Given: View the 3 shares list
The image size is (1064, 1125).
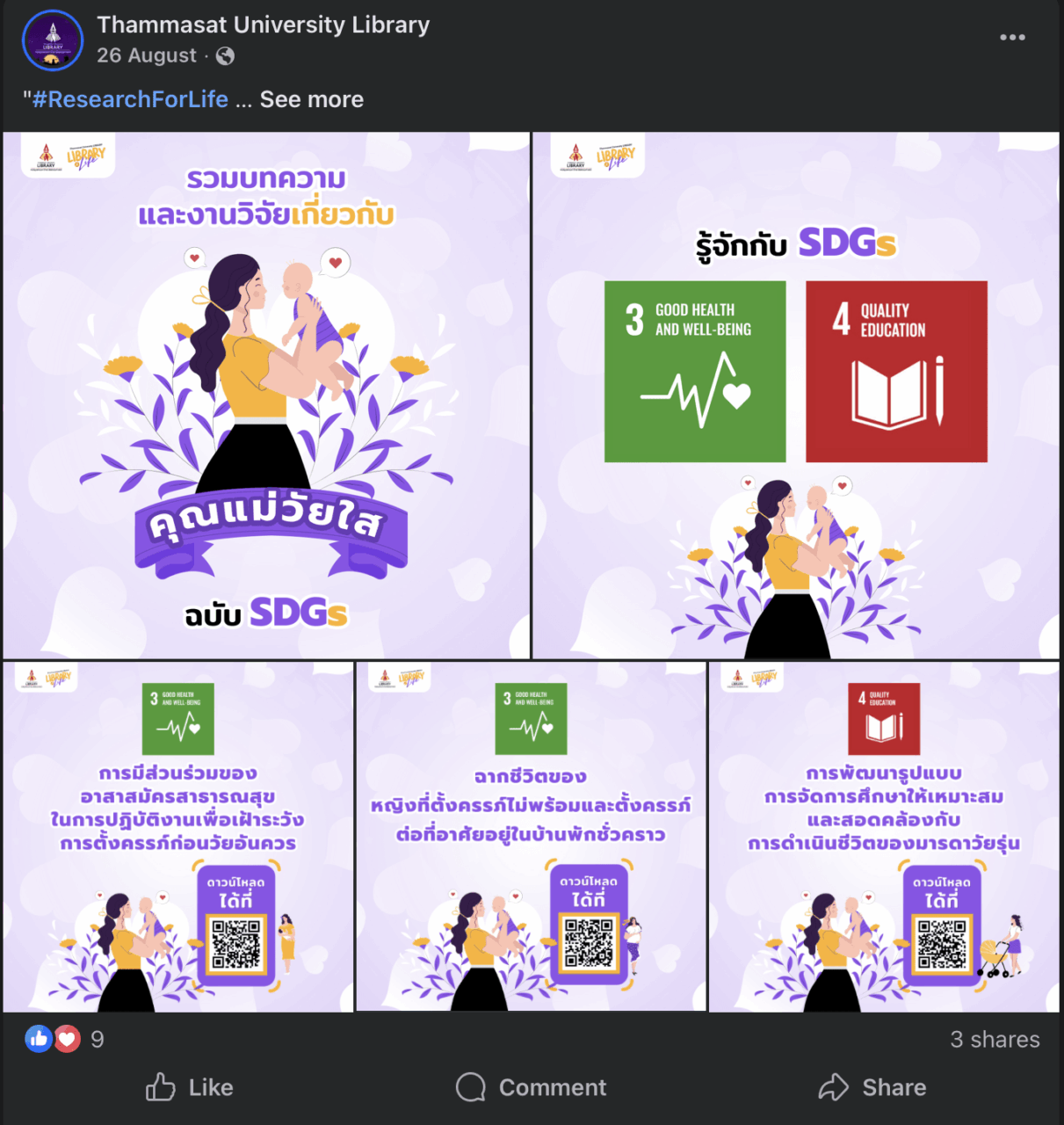Looking at the screenshot, I should [995, 1040].
